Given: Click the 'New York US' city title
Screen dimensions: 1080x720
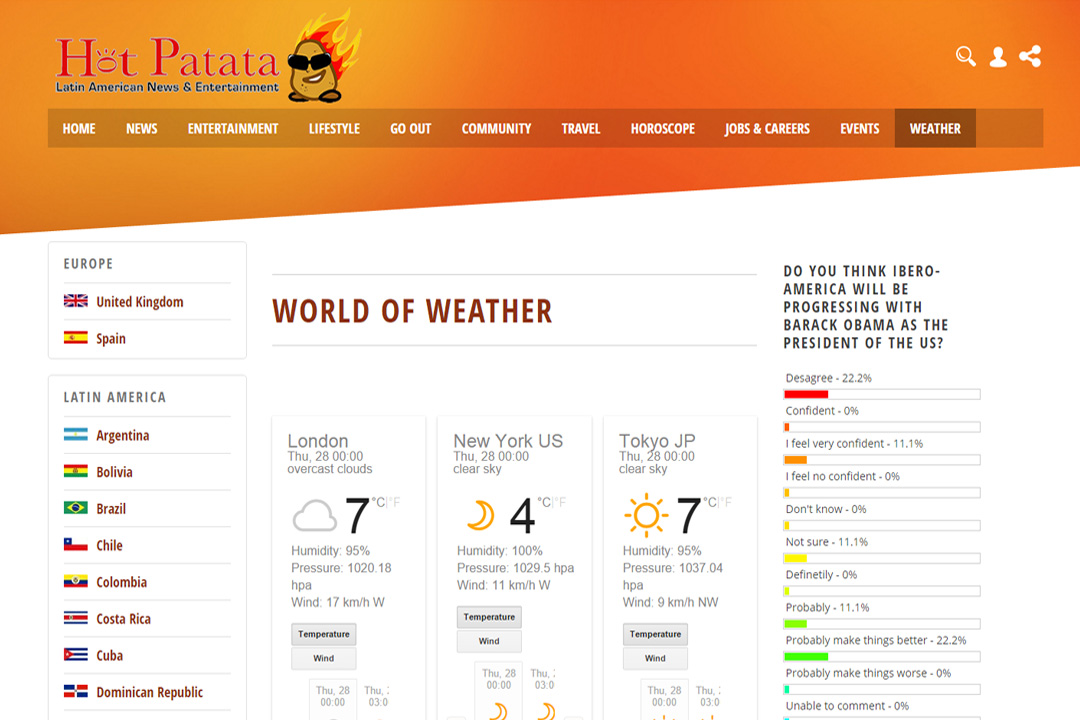Looking at the screenshot, I should click(508, 441).
